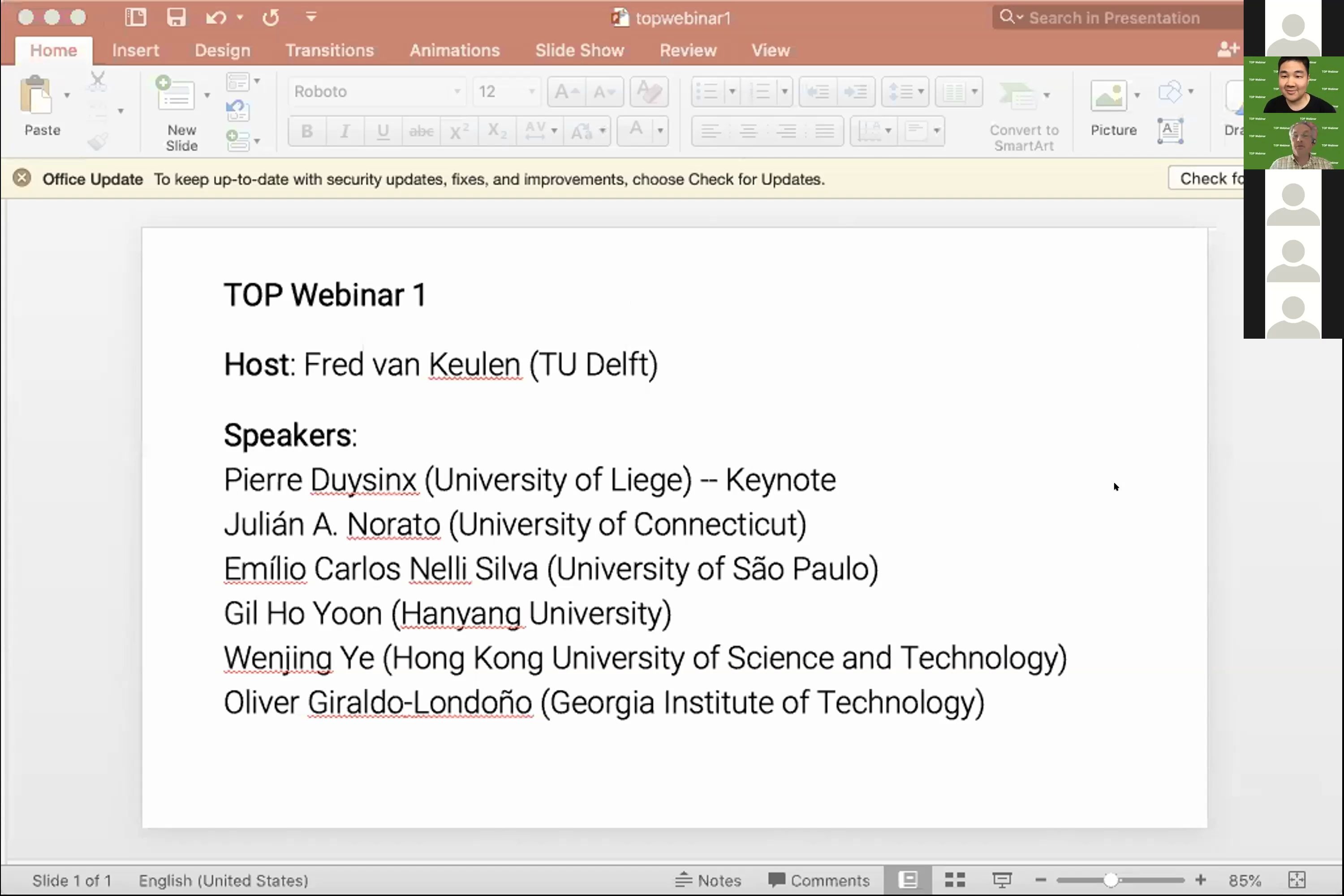Click the Cut scissors icon
This screenshot has height=896, width=1344.
pyautogui.click(x=98, y=81)
